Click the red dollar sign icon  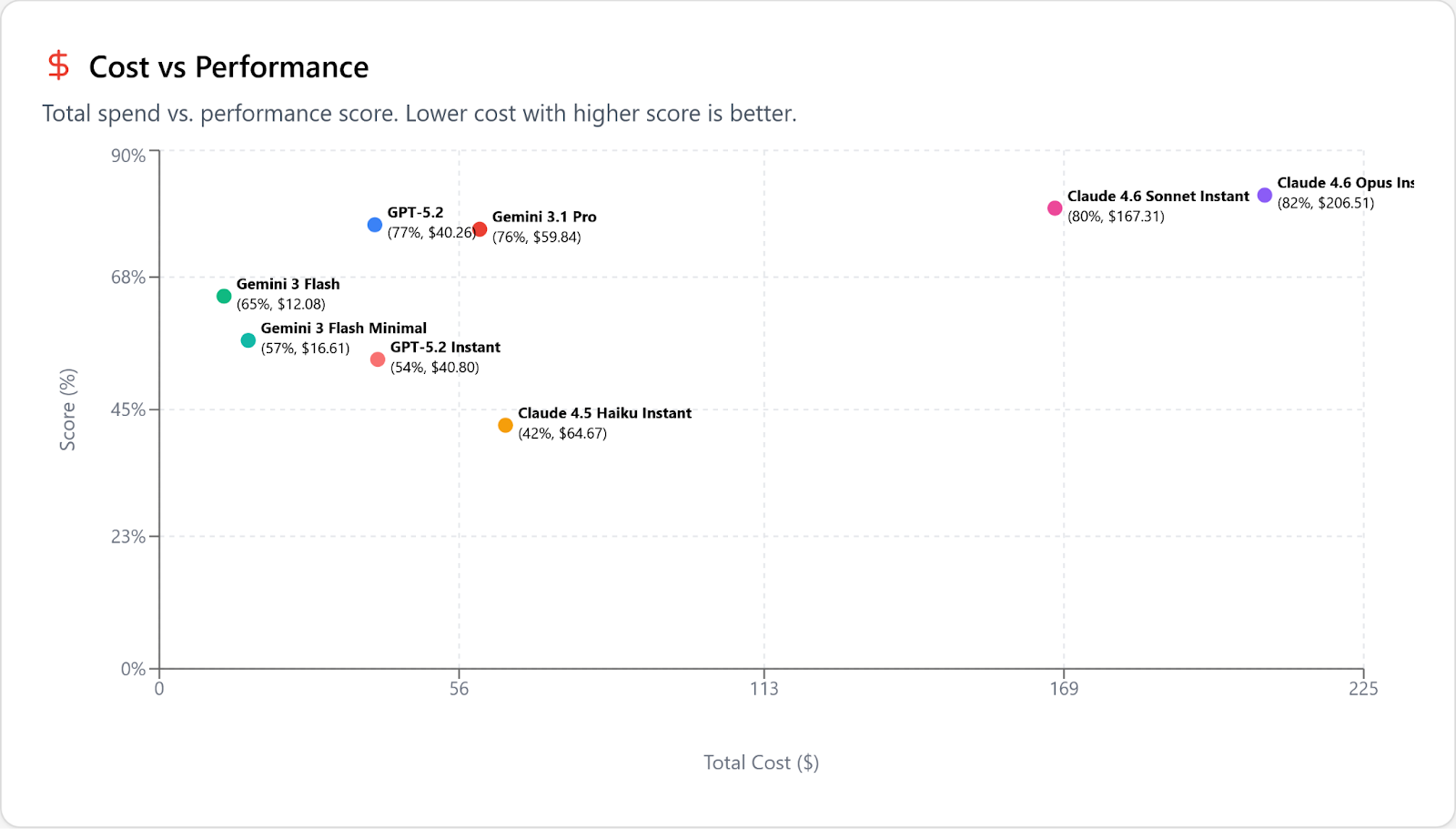click(58, 66)
